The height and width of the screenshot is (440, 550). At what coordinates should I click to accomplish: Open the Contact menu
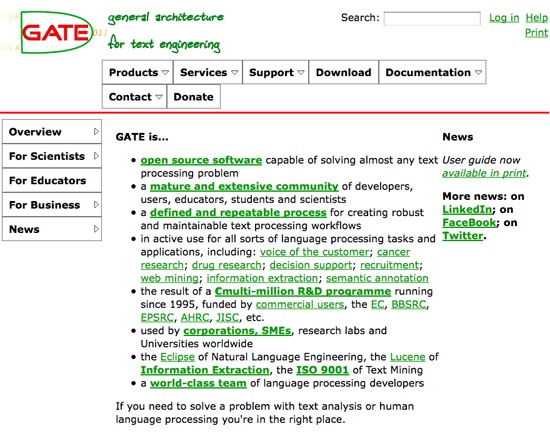(x=134, y=96)
